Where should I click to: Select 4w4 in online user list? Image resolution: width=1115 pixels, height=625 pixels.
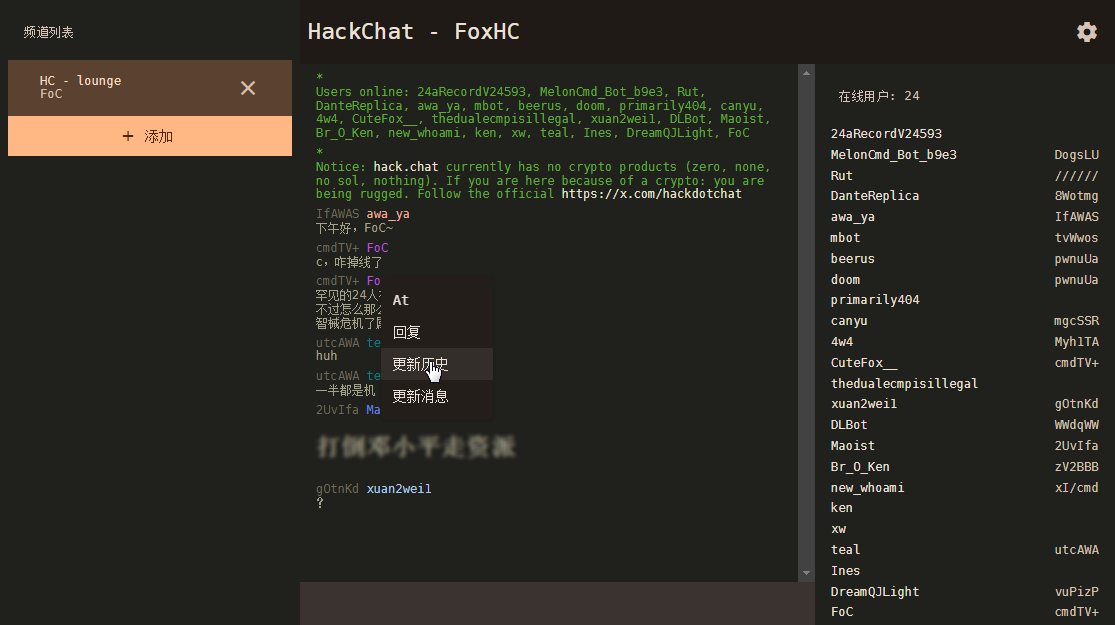tap(841, 342)
